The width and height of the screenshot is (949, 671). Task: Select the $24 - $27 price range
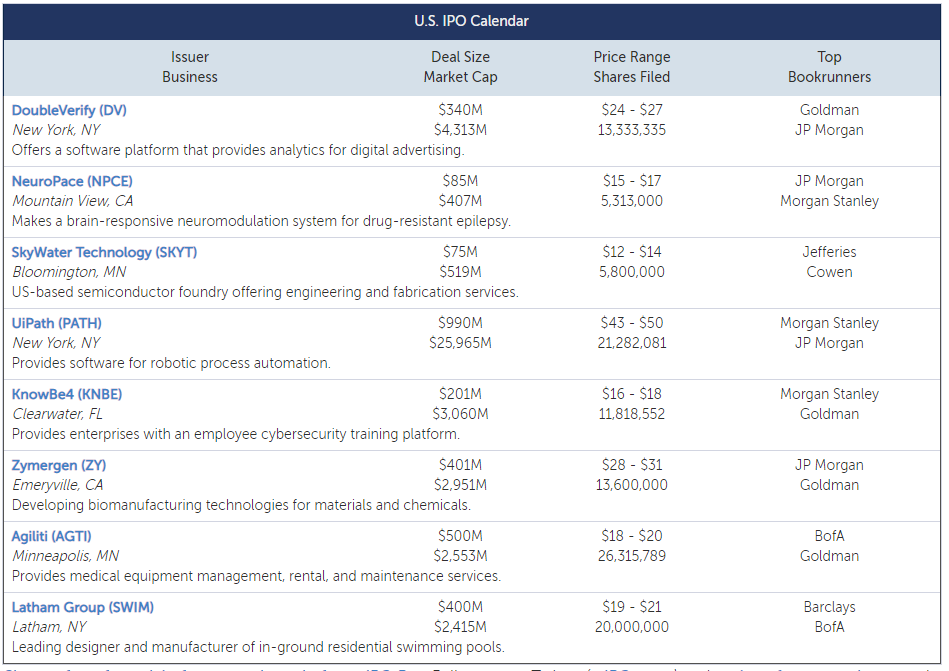click(x=632, y=110)
